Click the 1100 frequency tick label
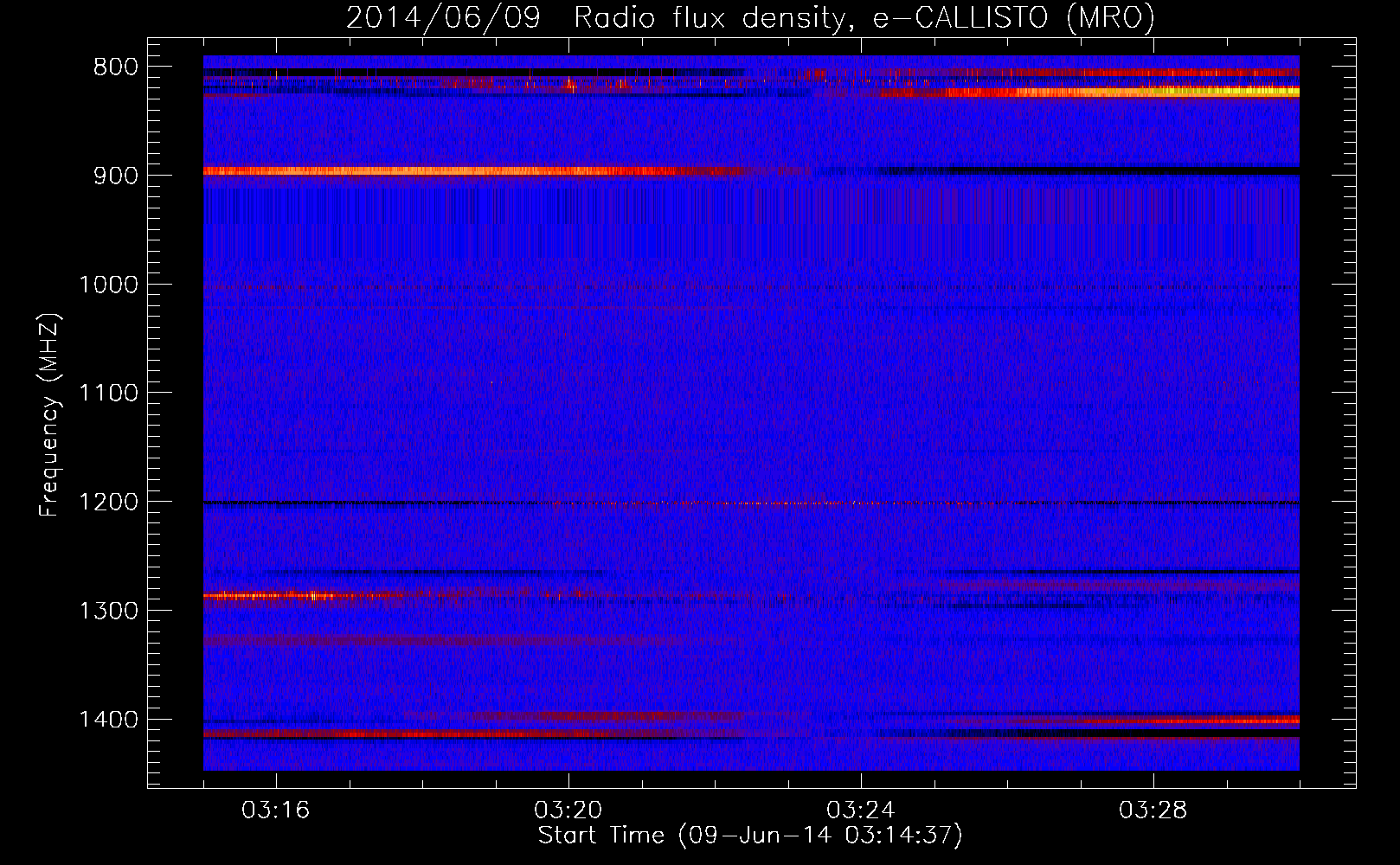The width and height of the screenshot is (1400, 865). pyautogui.click(x=108, y=394)
